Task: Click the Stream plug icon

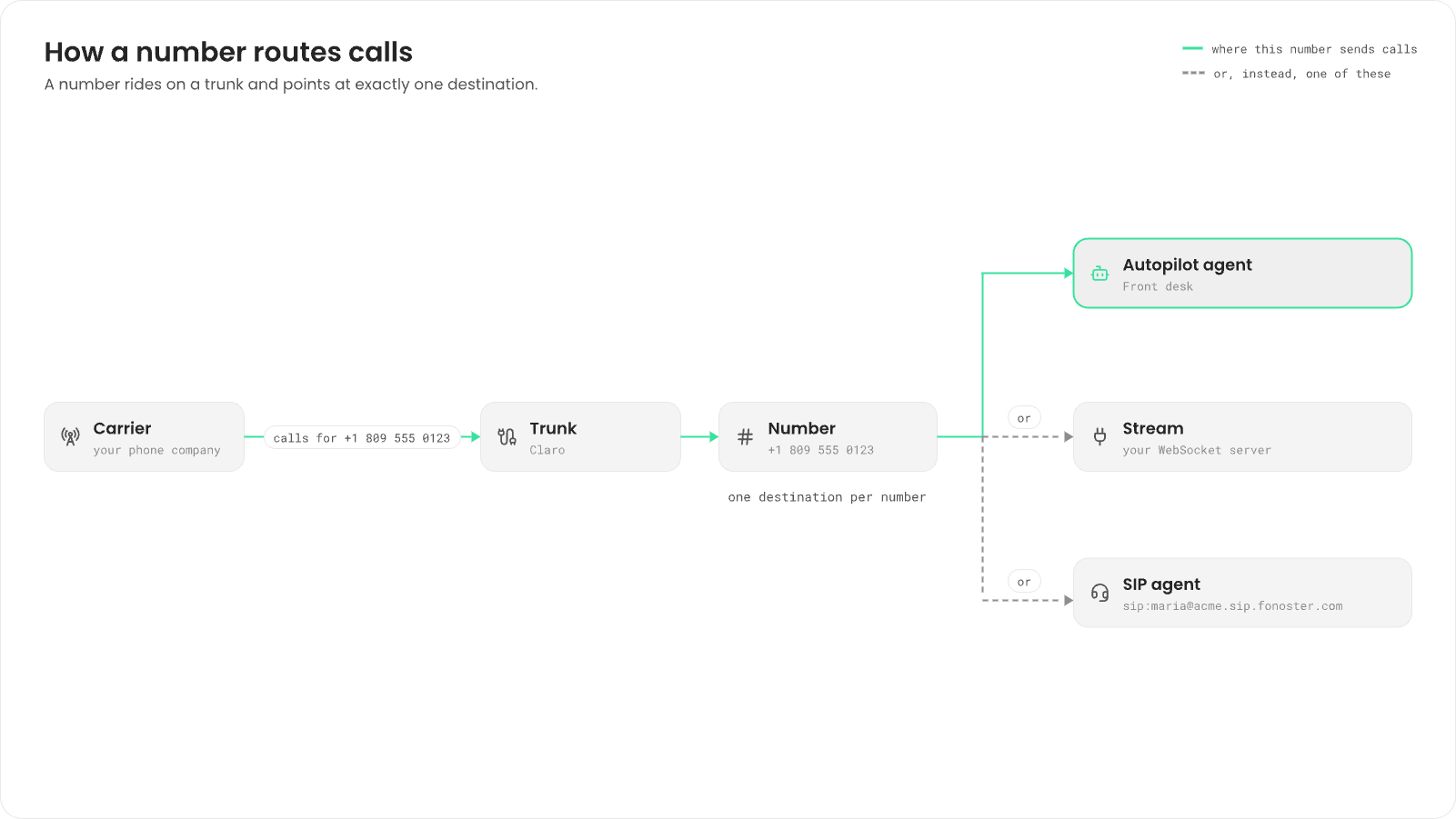Action: (1100, 436)
